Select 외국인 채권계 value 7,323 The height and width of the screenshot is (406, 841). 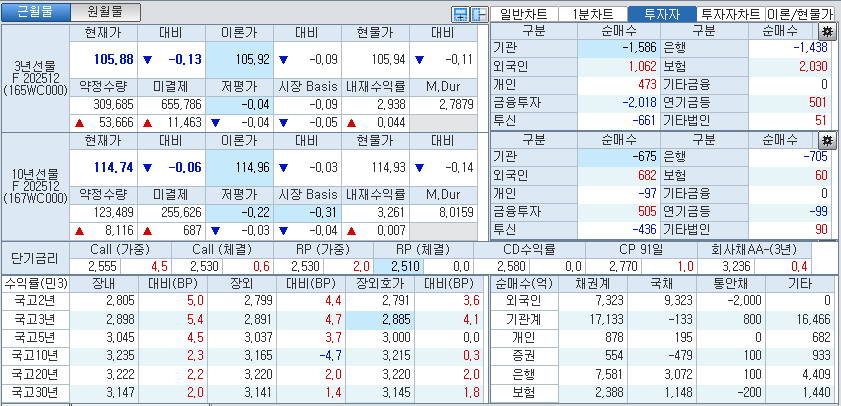[x=592, y=301]
